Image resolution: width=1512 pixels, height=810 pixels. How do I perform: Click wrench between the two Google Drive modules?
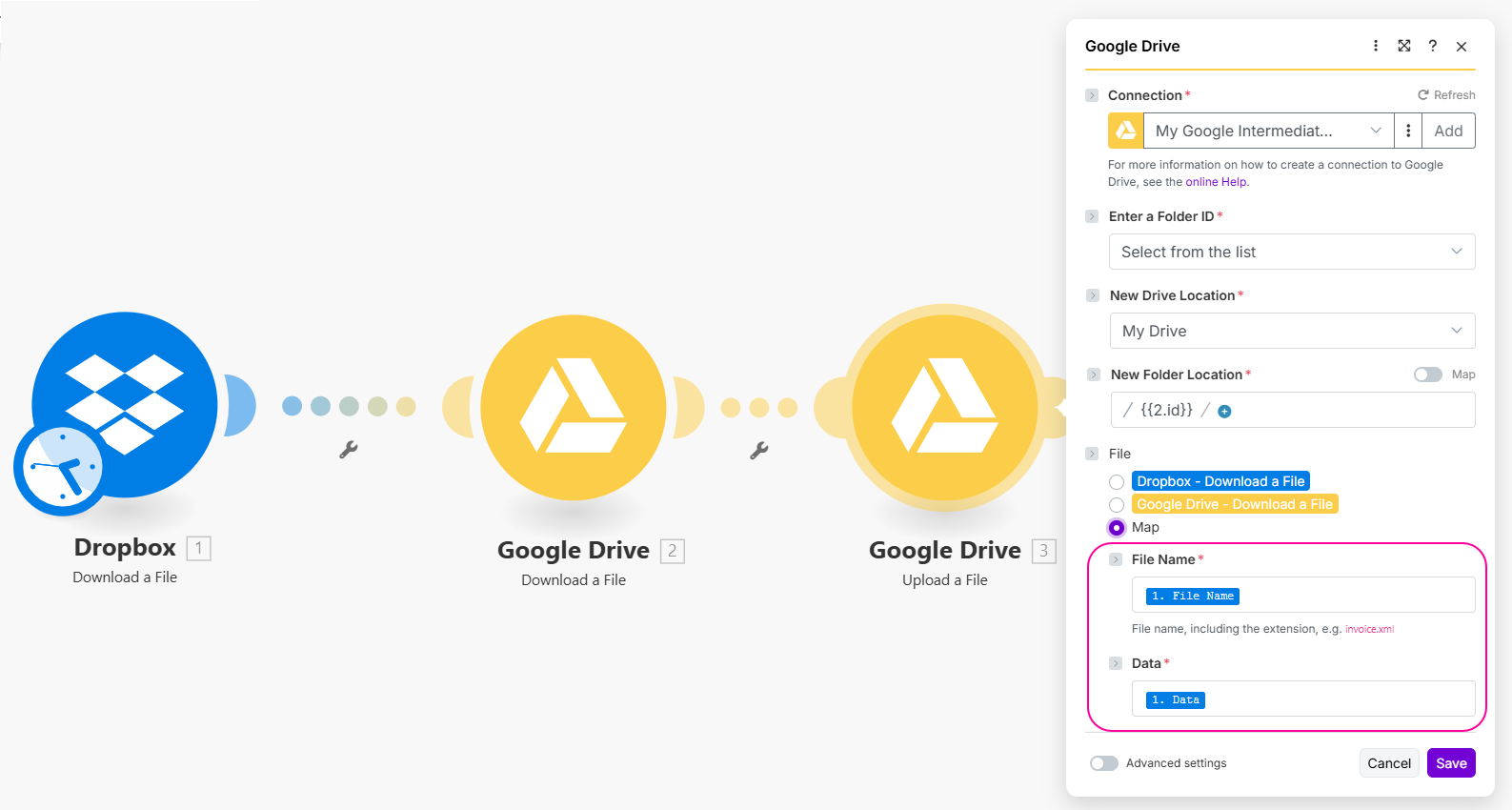pos(758,450)
